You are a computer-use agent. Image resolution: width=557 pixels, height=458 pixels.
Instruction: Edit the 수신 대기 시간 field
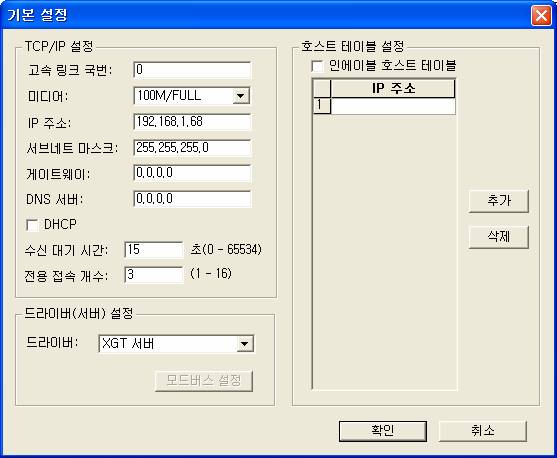[x=154, y=250]
